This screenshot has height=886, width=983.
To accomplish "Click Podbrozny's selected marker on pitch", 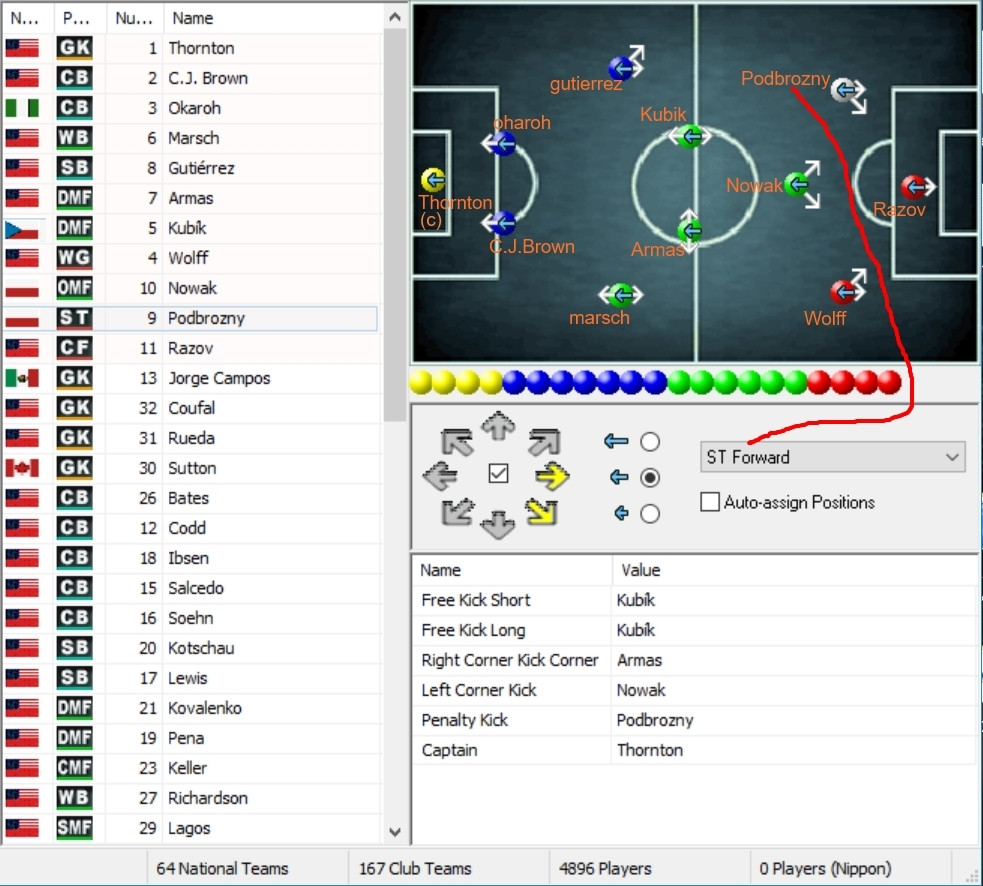I will 844,90.
